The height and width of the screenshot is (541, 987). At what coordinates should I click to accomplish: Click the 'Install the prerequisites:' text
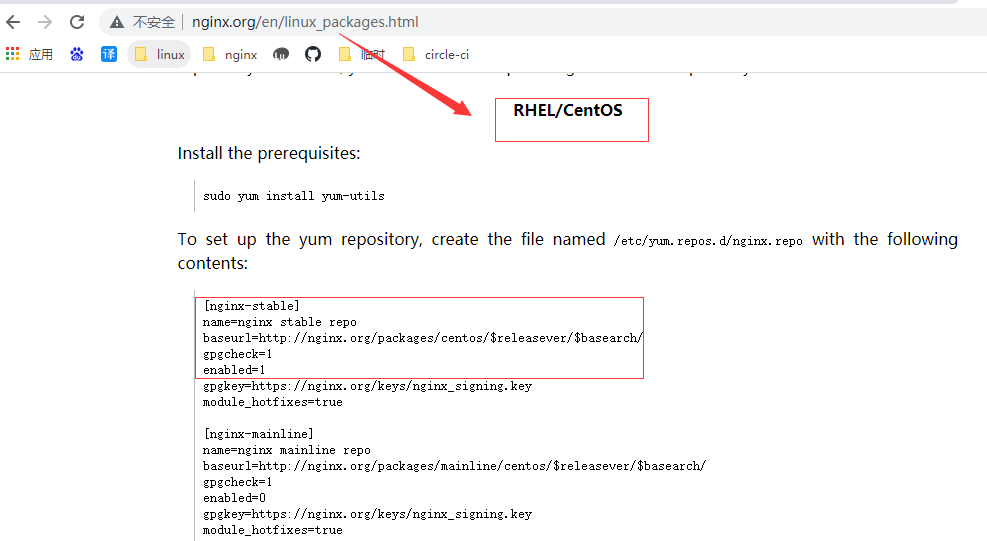(x=269, y=153)
